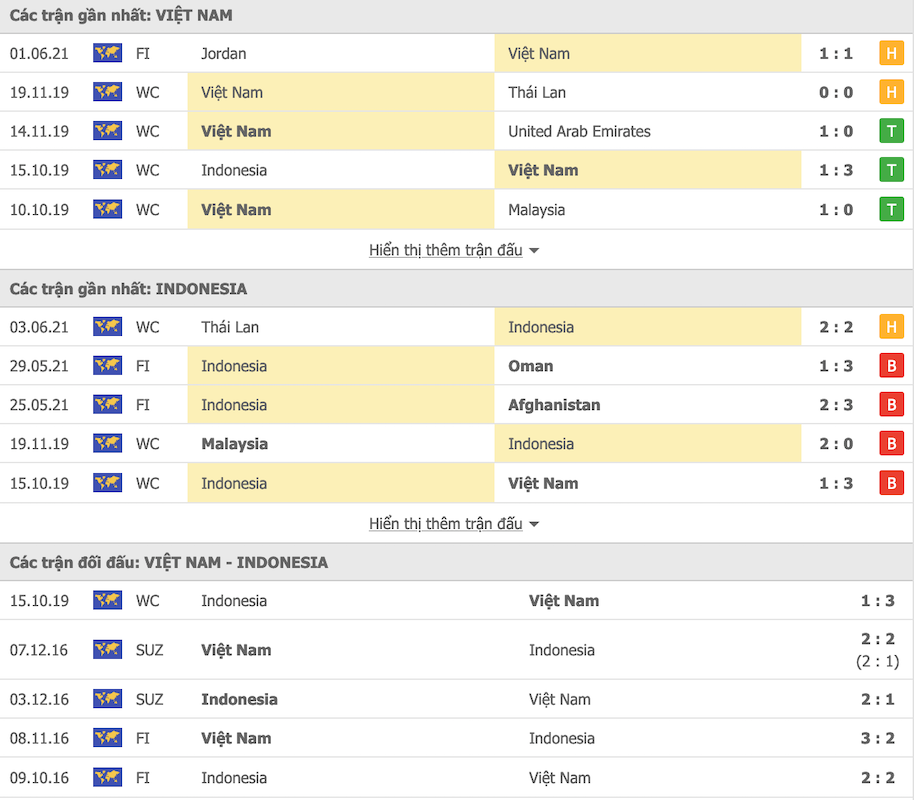This screenshot has width=914, height=800.
Task: Click the orange H badge for Jordan match
Action: pos(890,53)
